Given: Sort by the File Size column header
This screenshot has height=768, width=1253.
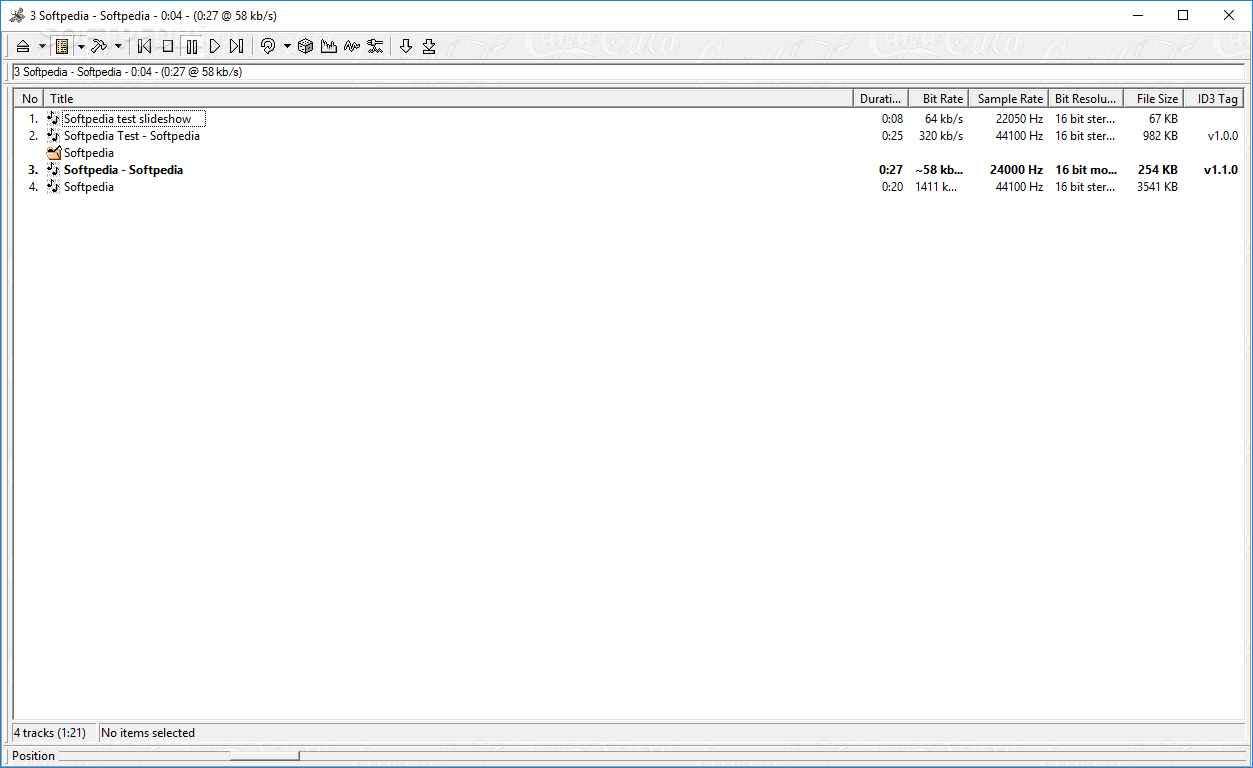Looking at the screenshot, I should click(1153, 98).
